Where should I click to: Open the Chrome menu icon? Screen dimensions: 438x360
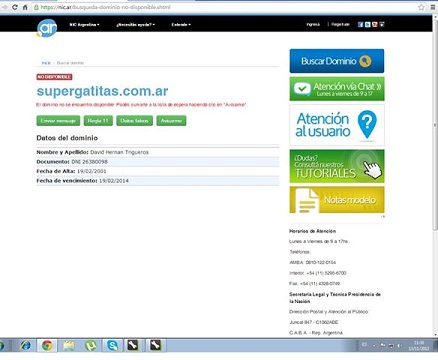432,7
